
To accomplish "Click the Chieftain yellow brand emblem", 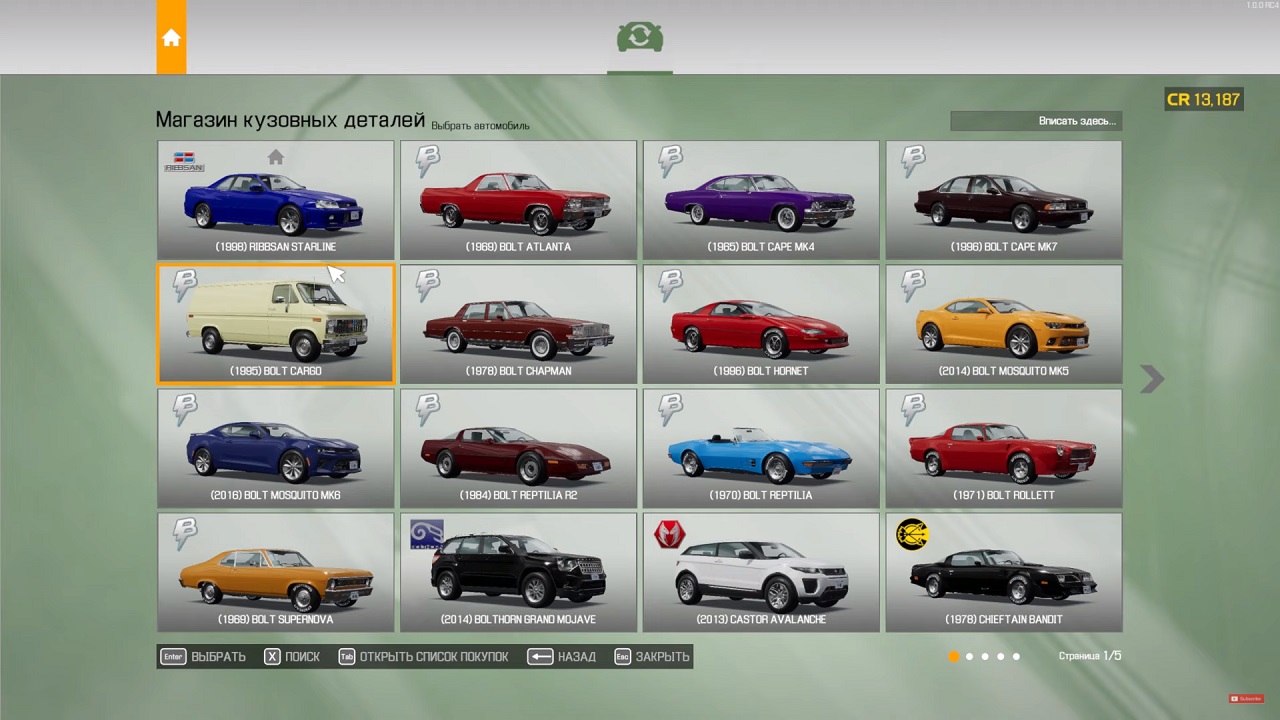I will [911, 534].
